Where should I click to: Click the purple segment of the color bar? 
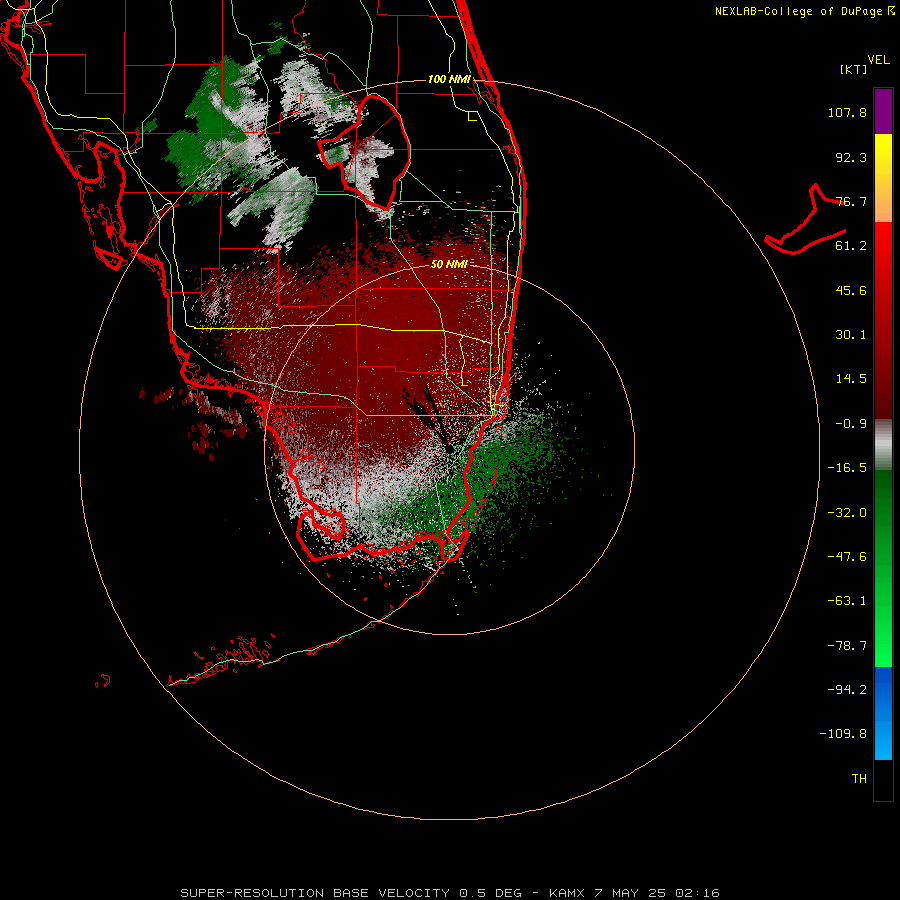(883, 111)
